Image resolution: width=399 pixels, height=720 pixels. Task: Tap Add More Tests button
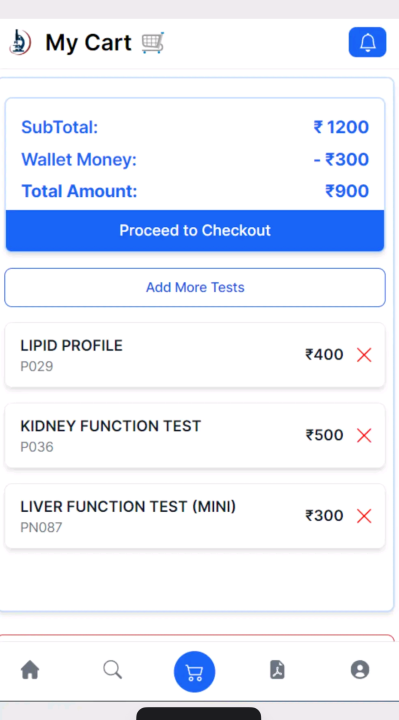195,287
